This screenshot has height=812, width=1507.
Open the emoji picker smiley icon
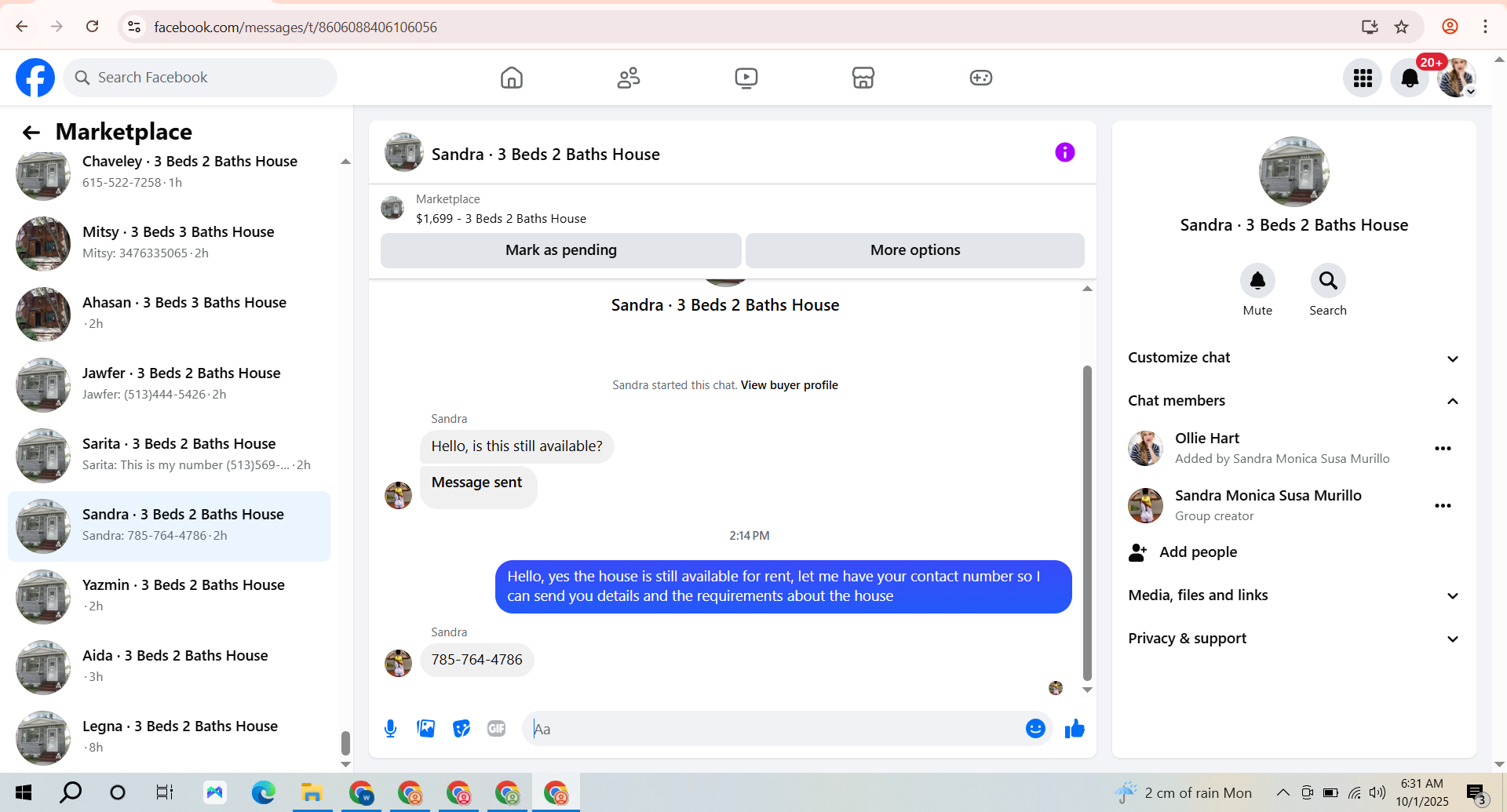pyautogui.click(x=1035, y=729)
